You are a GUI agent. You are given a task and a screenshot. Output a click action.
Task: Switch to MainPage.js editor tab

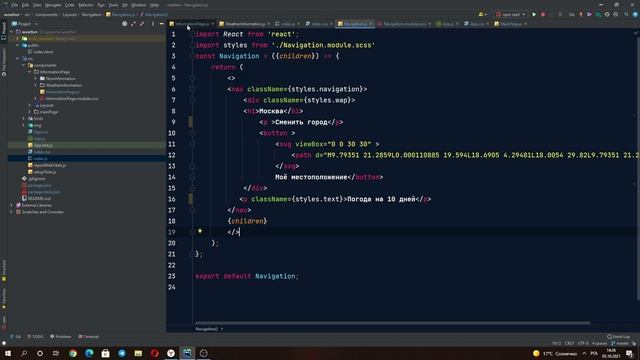point(510,24)
